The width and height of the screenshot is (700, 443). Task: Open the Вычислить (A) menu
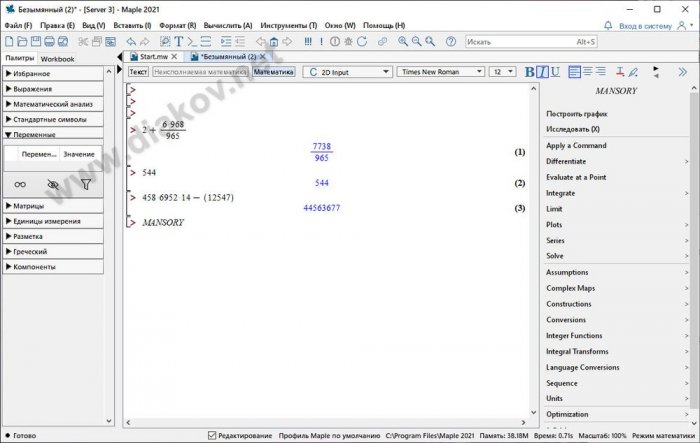(x=228, y=25)
